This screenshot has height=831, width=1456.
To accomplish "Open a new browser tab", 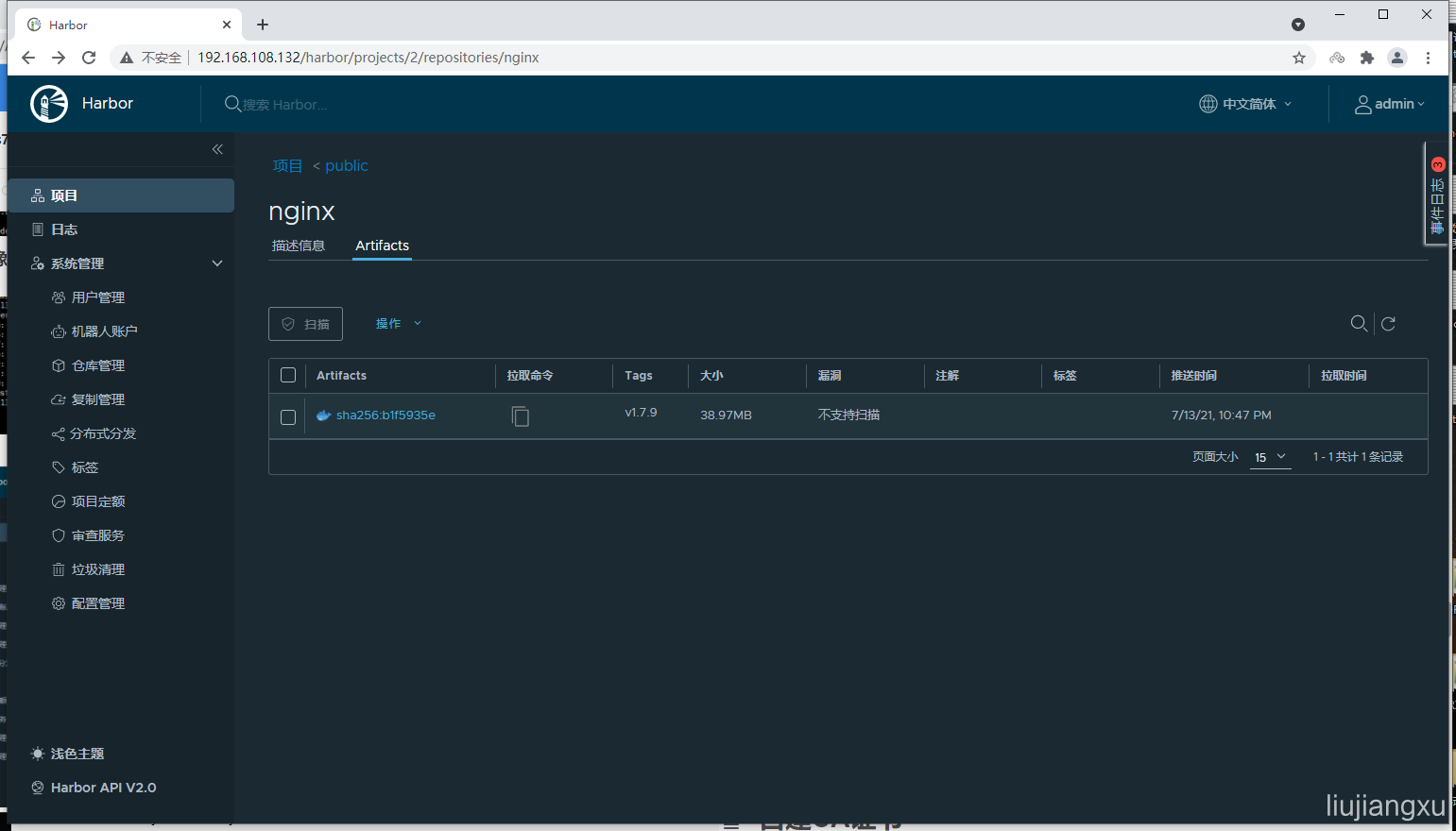I will click(263, 25).
